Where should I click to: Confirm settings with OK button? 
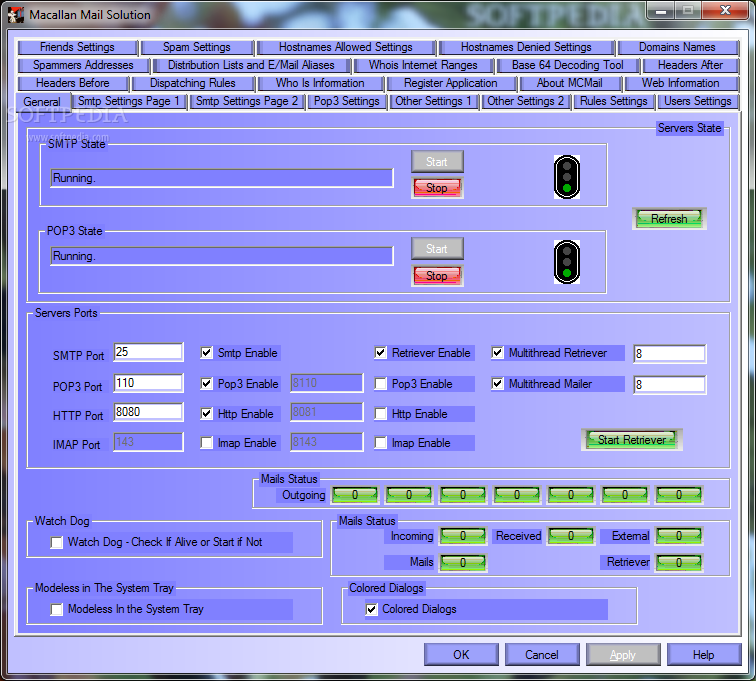(x=461, y=654)
